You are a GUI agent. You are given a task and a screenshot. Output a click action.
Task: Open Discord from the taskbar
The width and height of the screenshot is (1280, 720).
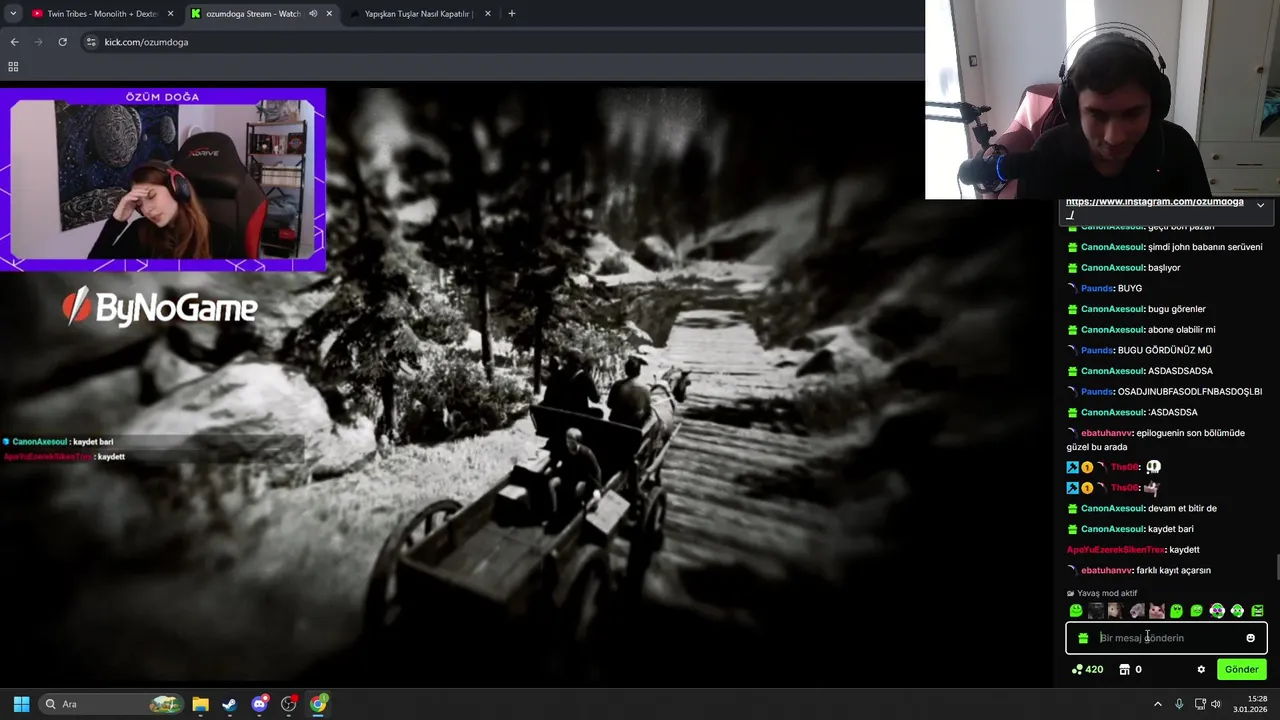point(259,704)
